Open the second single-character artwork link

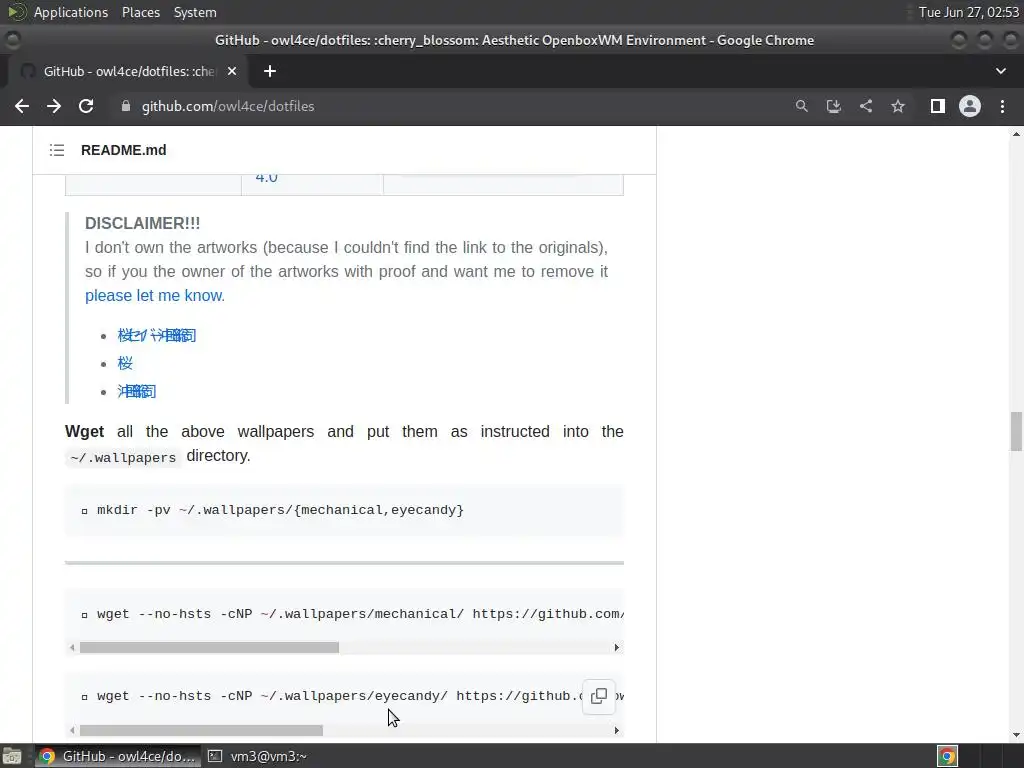tap(125, 363)
